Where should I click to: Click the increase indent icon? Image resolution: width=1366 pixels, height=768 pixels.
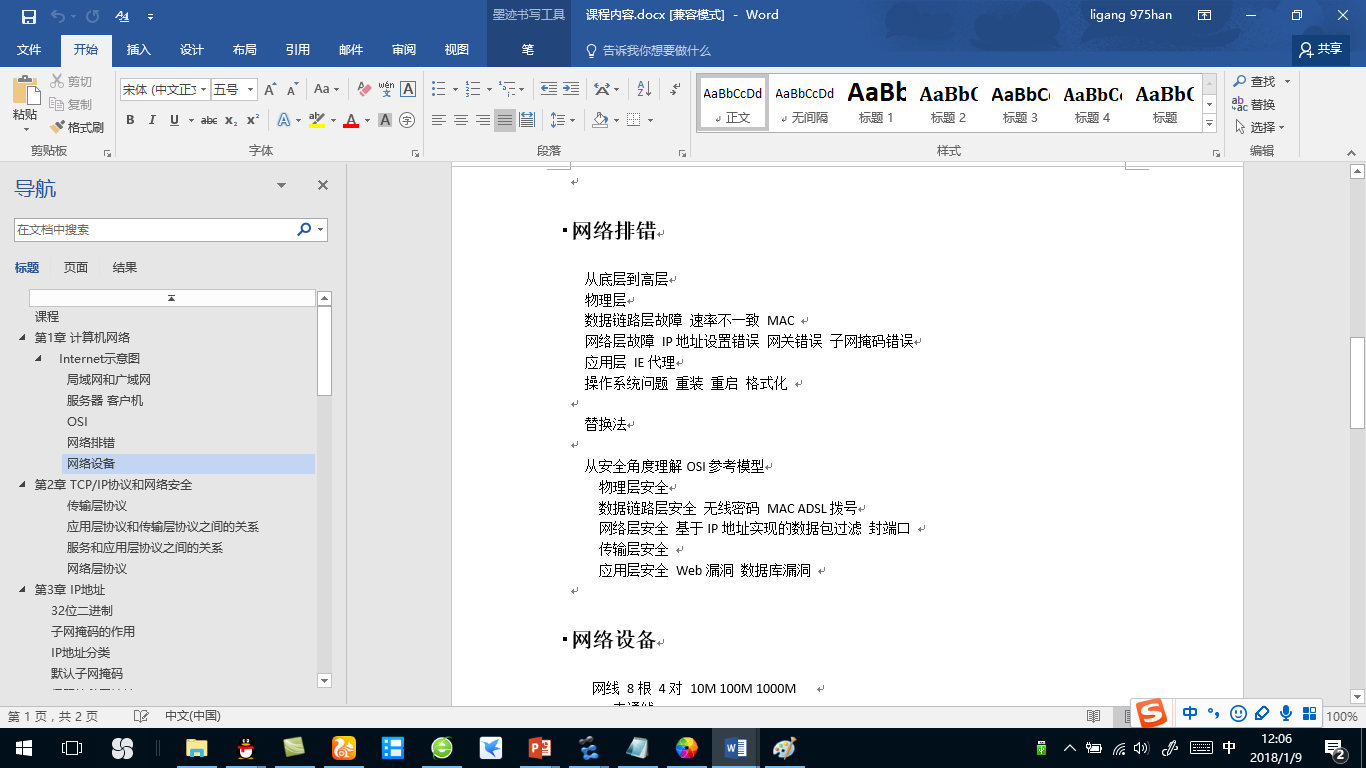pos(571,89)
